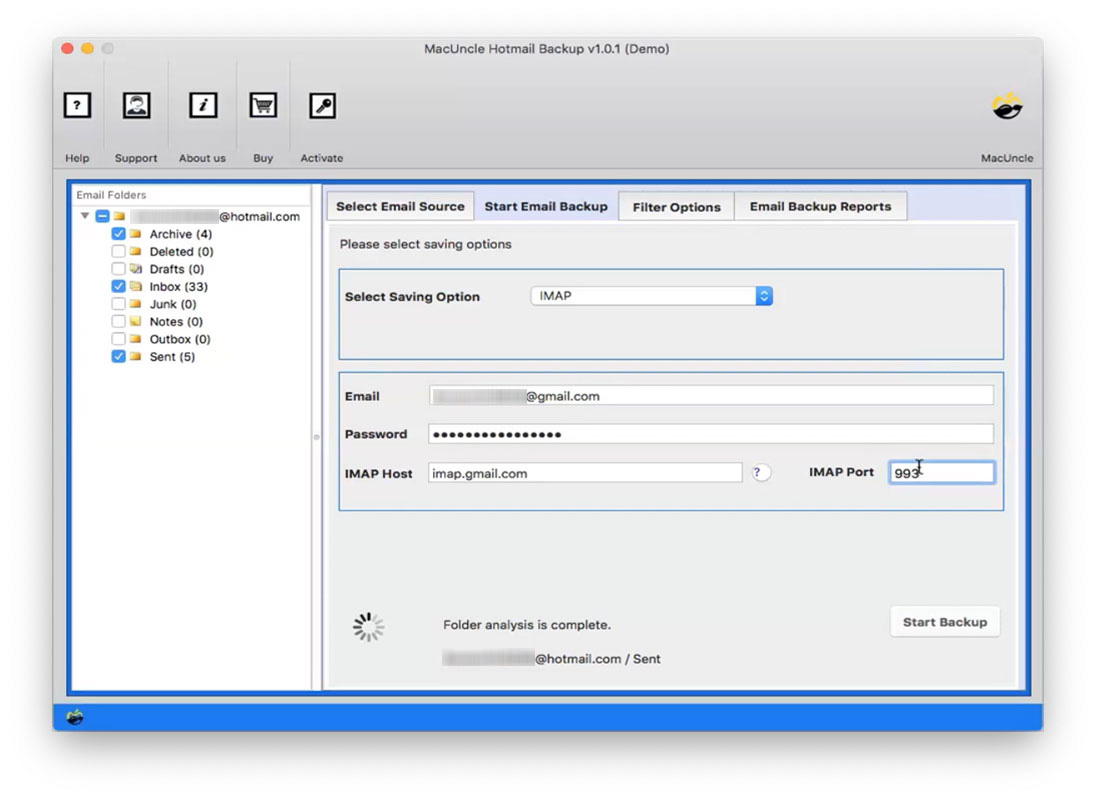Select the Junk folder checkbox
1096x799 pixels.
tap(117, 304)
